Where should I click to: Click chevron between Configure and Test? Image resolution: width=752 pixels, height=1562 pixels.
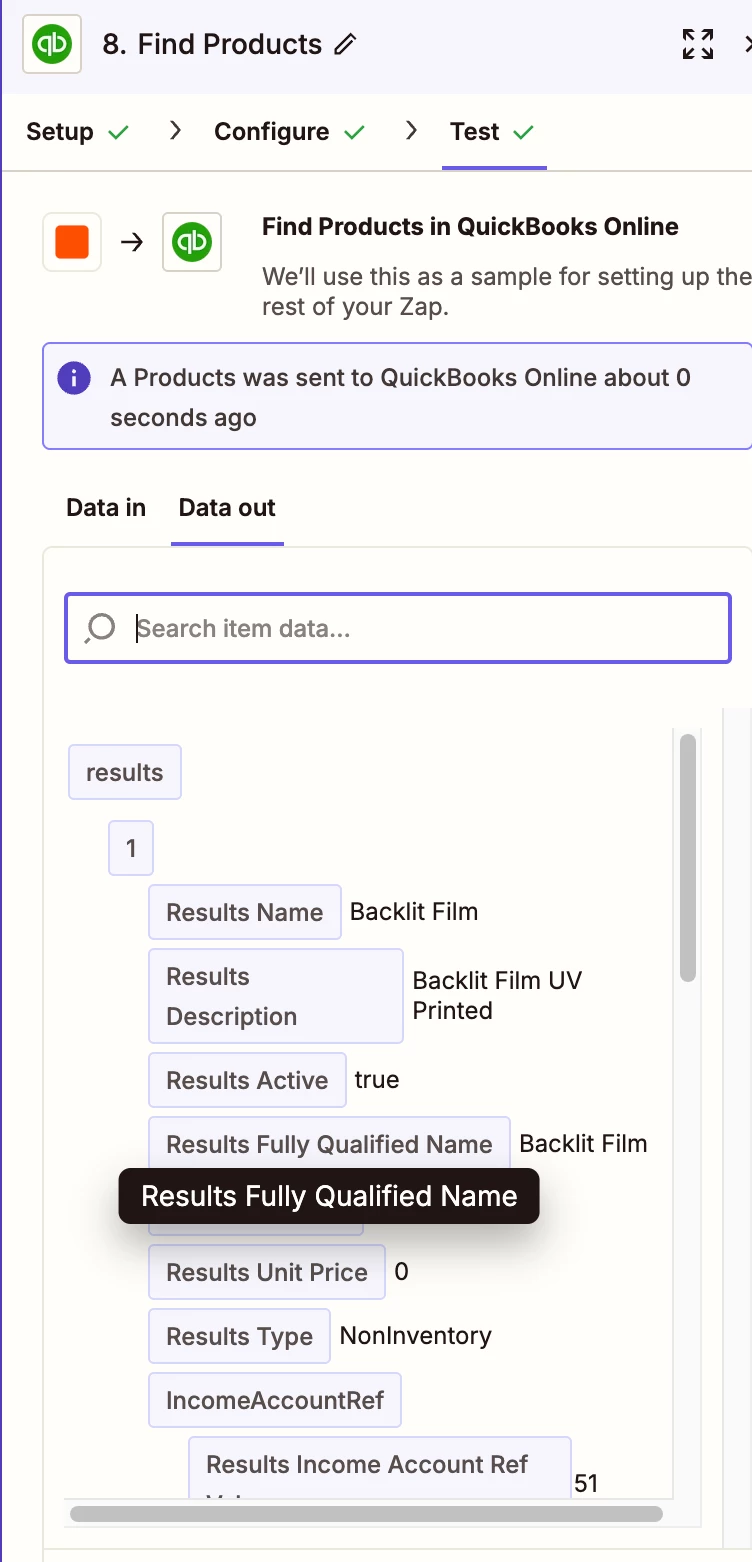click(x=411, y=131)
